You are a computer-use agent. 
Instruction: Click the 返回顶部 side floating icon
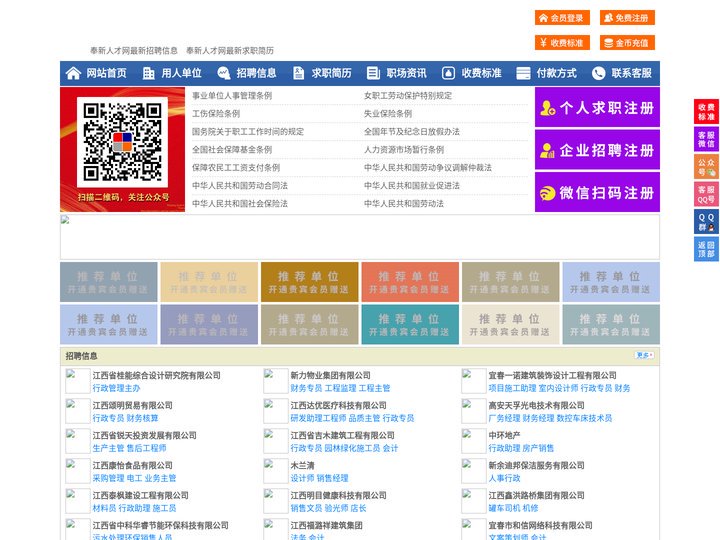[706, 249]
